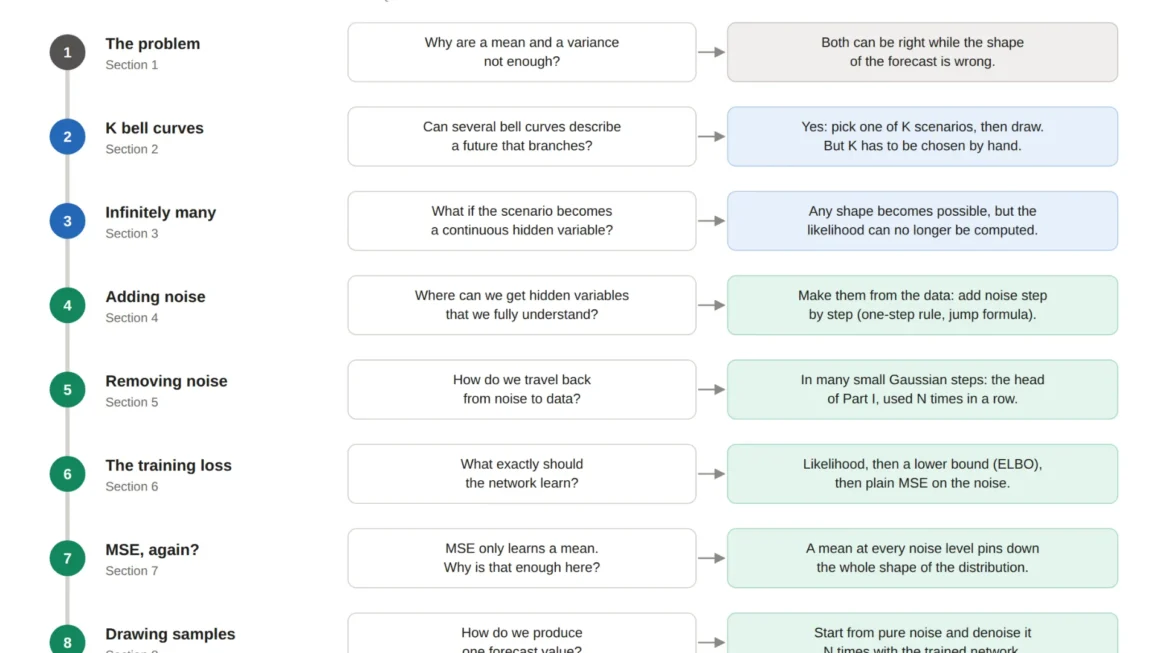Open 'The problem' section heading
The image size is (1160, 653).
(x=152, y=44)
